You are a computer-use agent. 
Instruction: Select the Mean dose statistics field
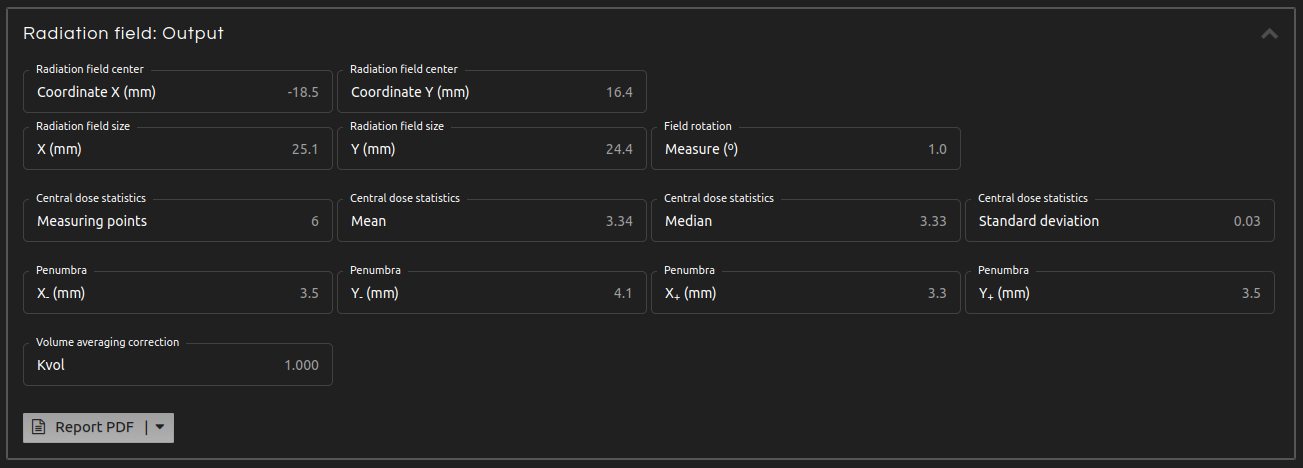(x=492, y=221)
